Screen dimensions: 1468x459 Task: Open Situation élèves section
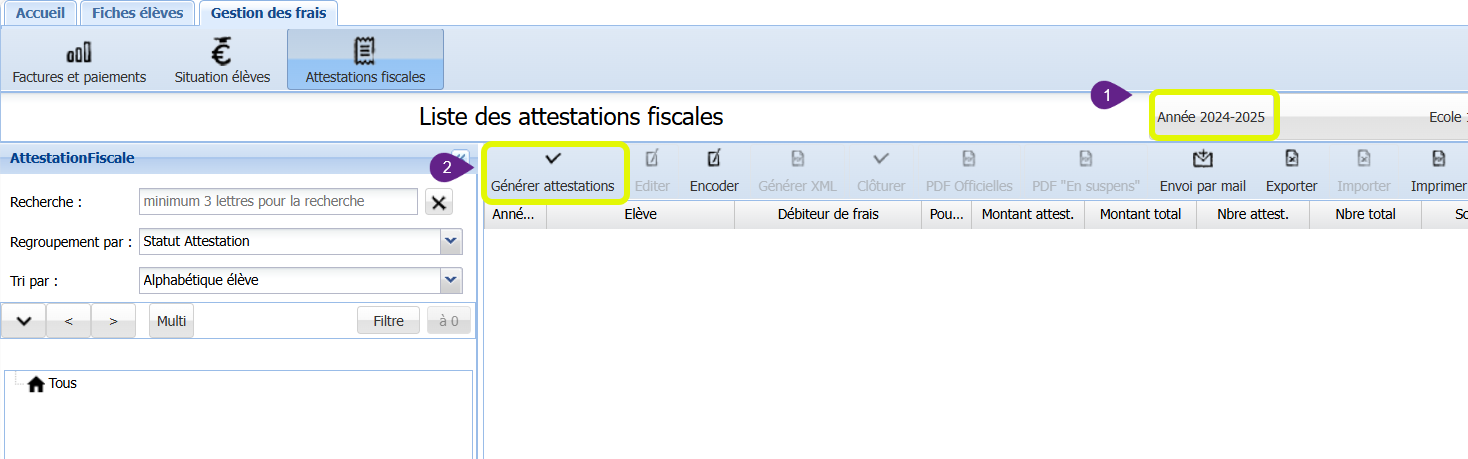coord(222,62)
